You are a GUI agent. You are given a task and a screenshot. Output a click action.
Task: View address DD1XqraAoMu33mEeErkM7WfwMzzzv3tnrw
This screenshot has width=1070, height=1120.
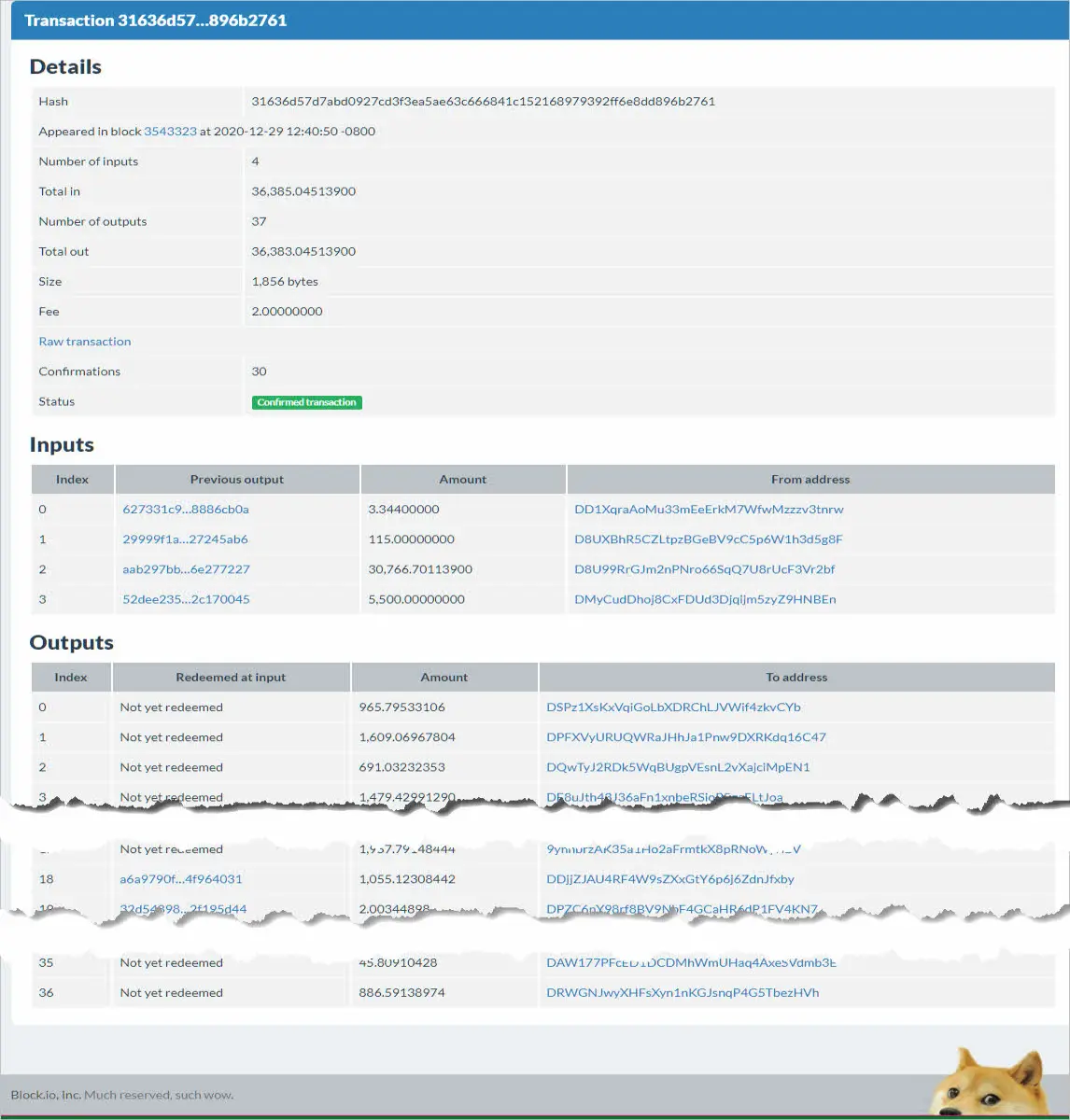709,510
